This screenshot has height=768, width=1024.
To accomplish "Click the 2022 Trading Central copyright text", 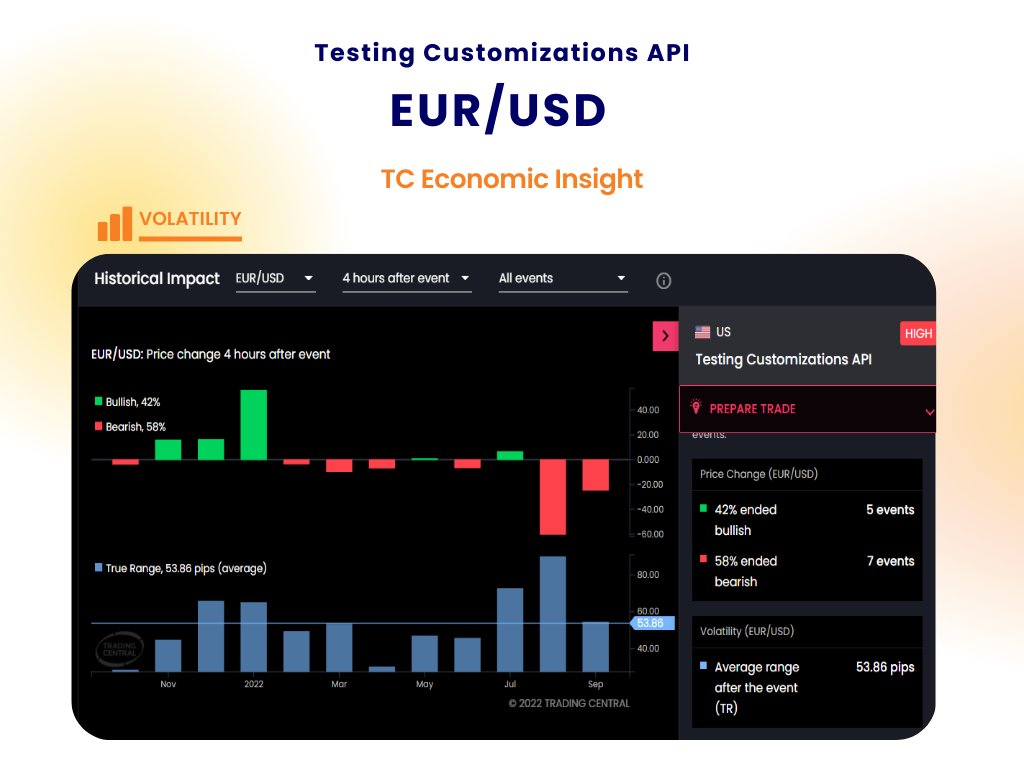I will [569, 703].
